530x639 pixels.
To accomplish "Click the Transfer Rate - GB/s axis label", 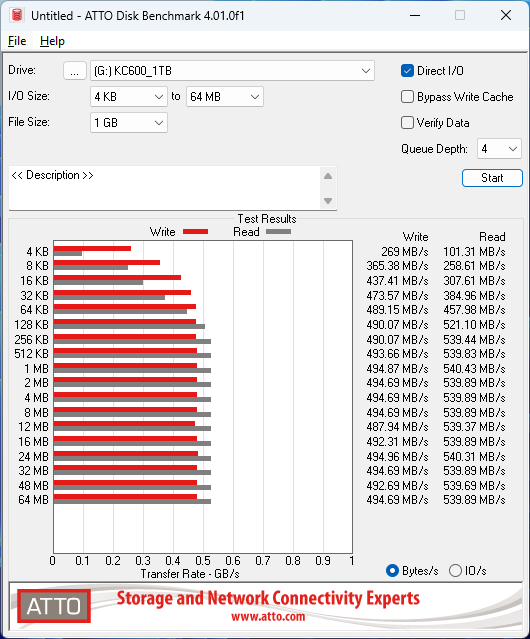I will [190, 574].
